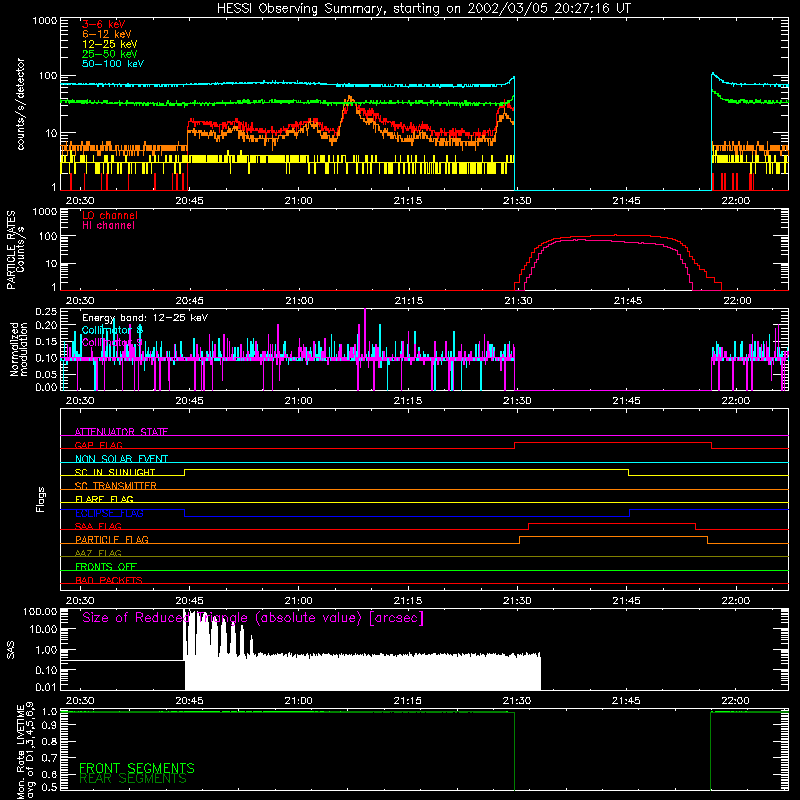800x800 pixels.
Task: Click the 21:15 tick label under the modulation panel
Action: click(x=408, y=401)
